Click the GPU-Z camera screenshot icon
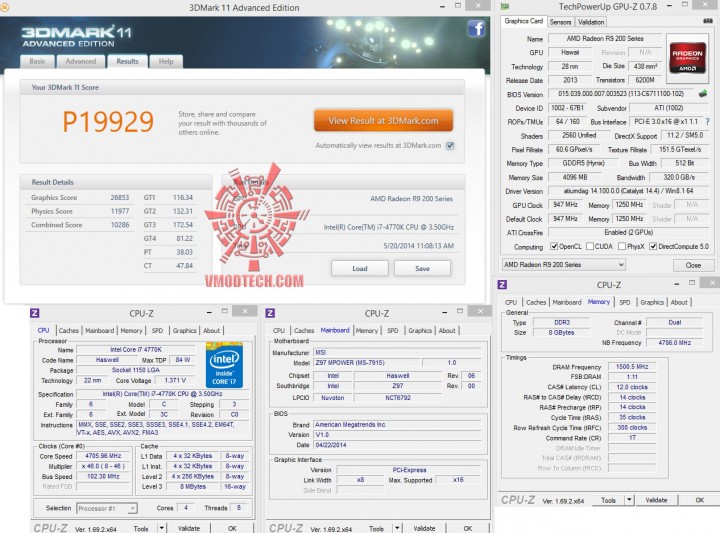 coord(708,21)
